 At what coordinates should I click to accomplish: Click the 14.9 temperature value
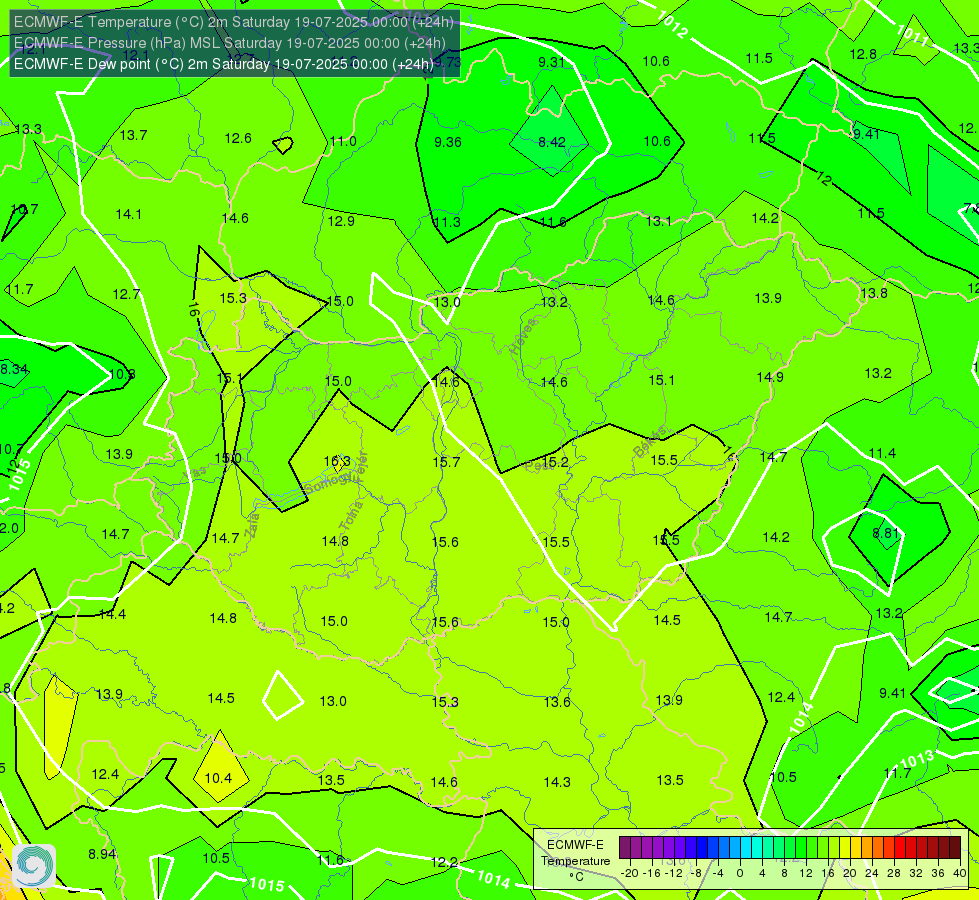click(x=770, y=377)
